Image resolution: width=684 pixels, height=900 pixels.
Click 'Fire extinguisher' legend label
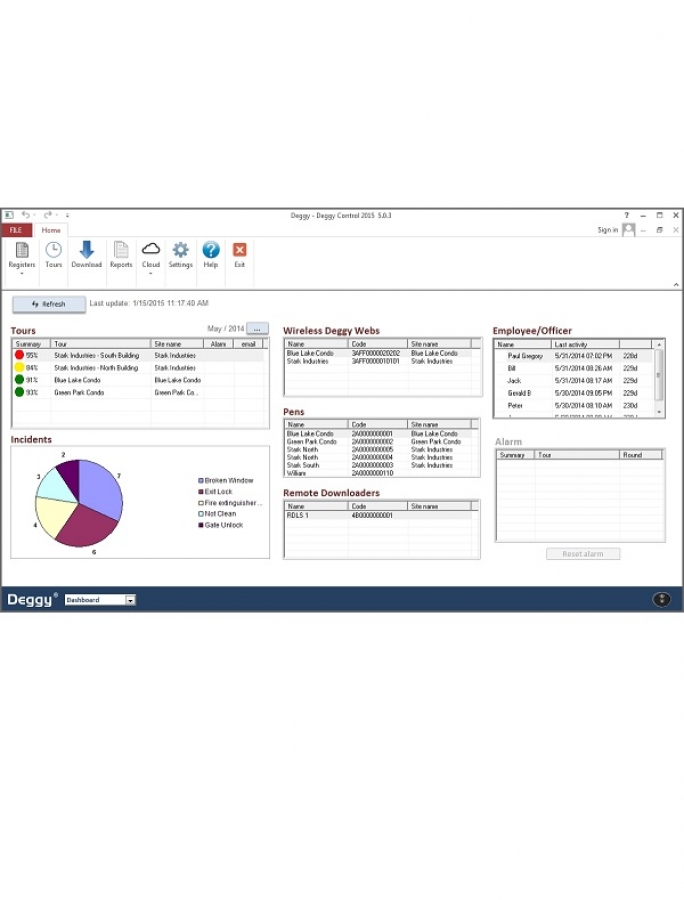[233, 503]
